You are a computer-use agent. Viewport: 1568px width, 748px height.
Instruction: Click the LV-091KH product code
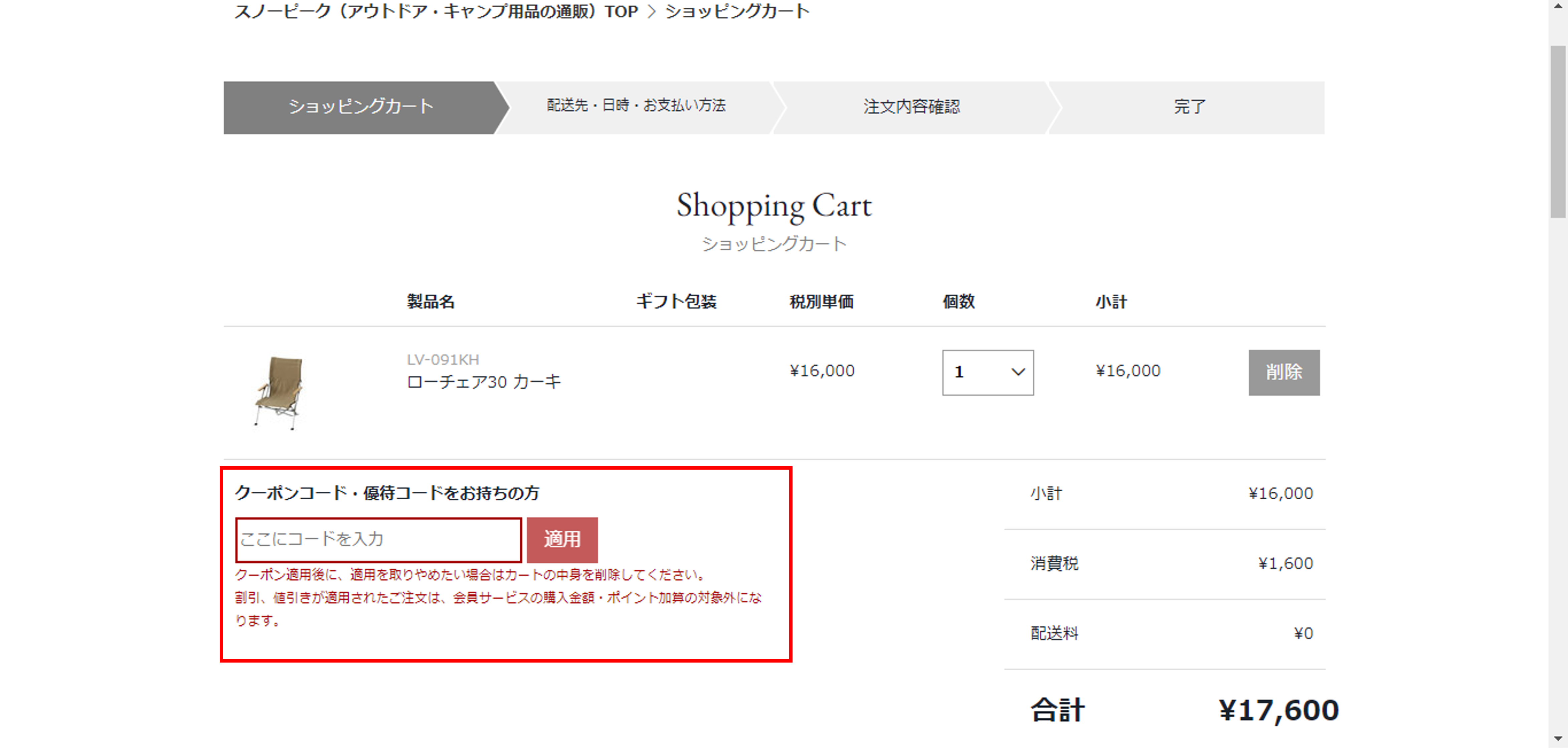[x=443, y=359]
